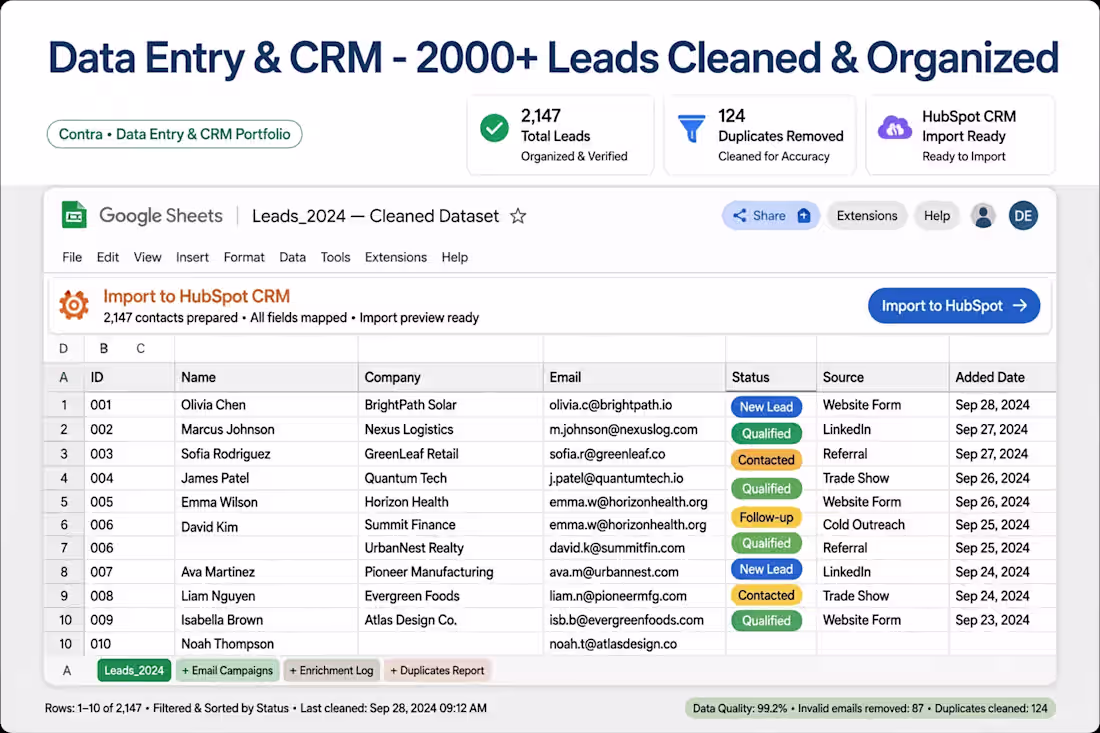Select the cell Olivia Chen
This screenshot has width=1100, height=733.
(266, 405)
